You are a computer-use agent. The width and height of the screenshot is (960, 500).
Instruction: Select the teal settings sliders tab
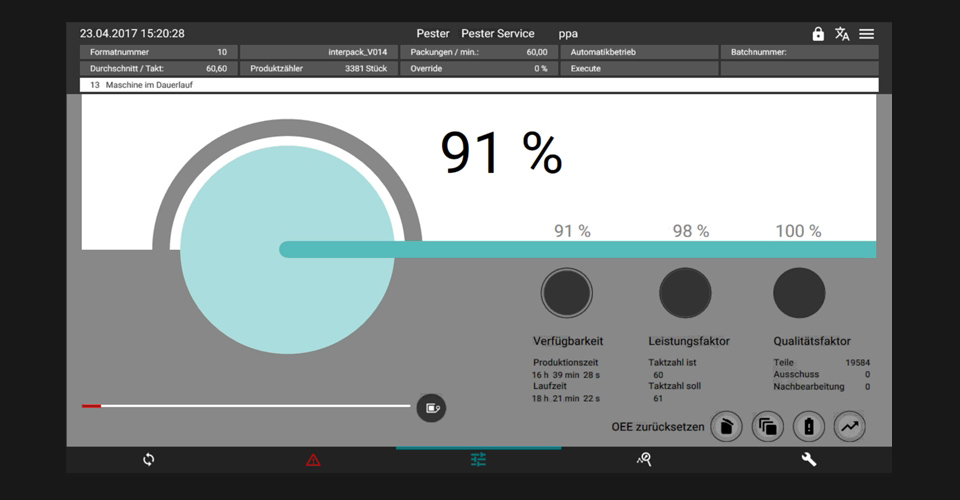(478, 460)
